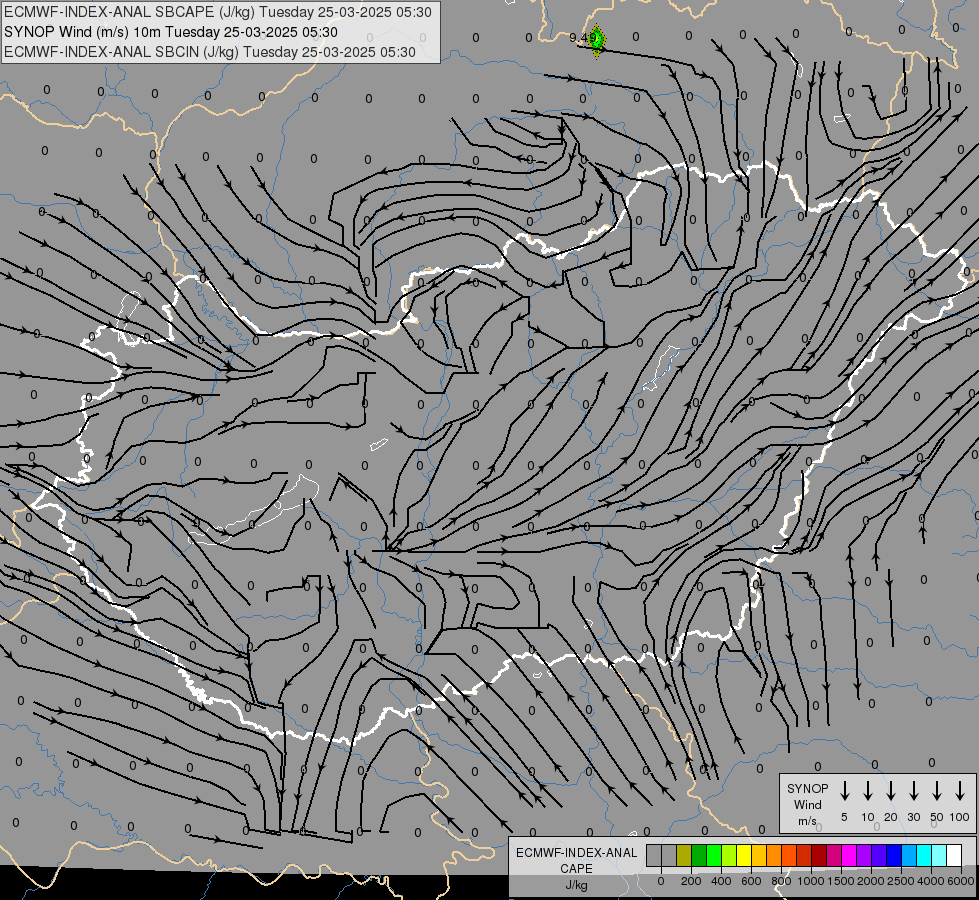The image size is (979, 900).
Task: Select the red swatch left of the 1000 tick
Action: (x=804, y=855)
